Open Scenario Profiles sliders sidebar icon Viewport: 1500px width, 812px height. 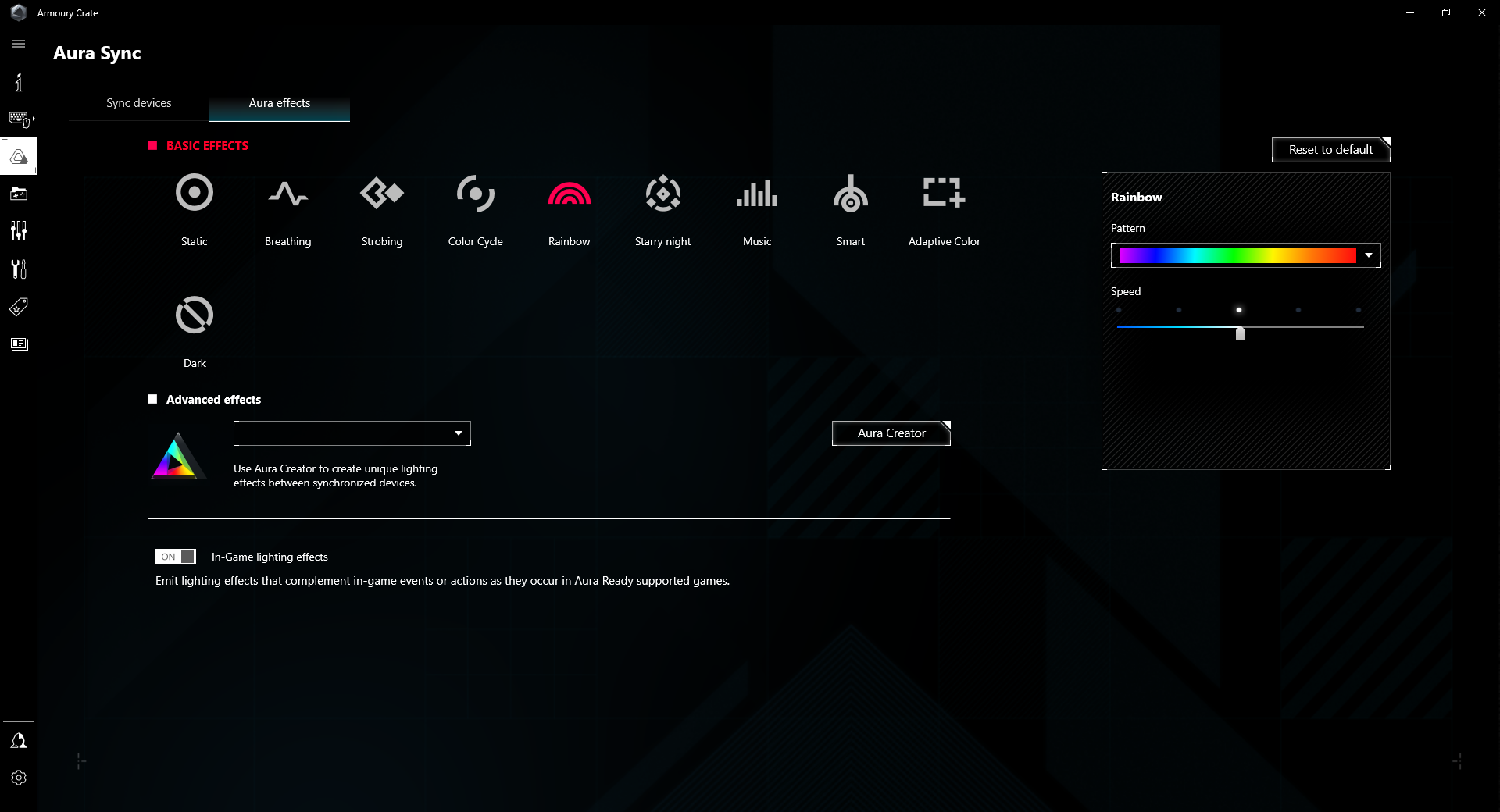[19, 231]
